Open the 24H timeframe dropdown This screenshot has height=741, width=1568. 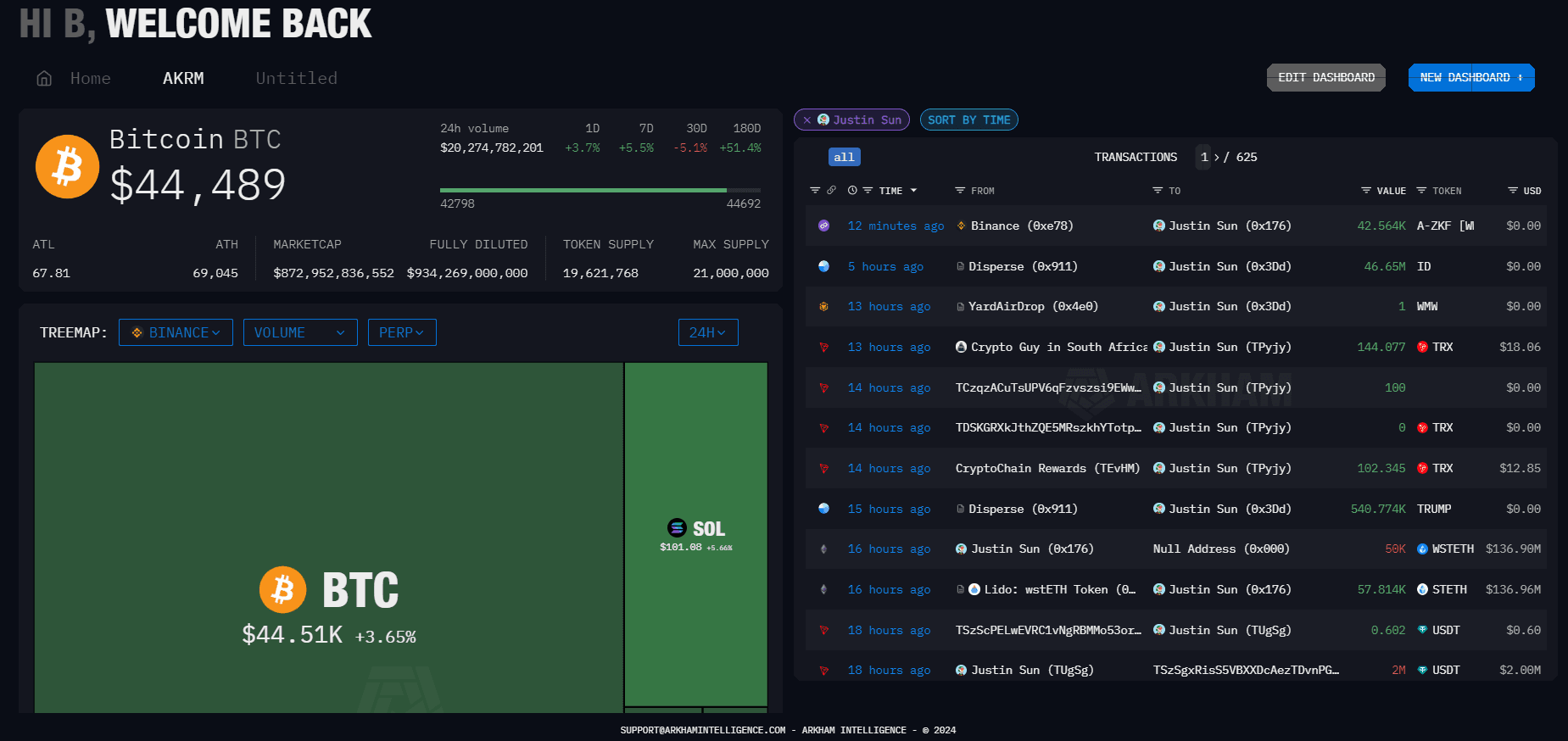point(708,332)
